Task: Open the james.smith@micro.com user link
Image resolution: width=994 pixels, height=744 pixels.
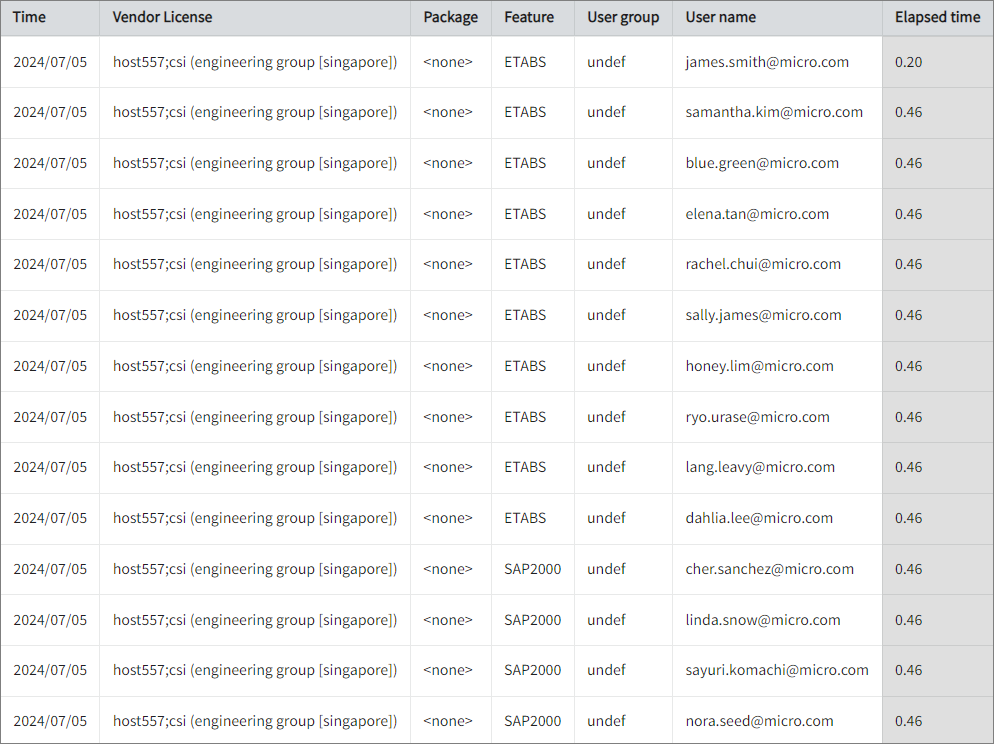Action: 765,61
